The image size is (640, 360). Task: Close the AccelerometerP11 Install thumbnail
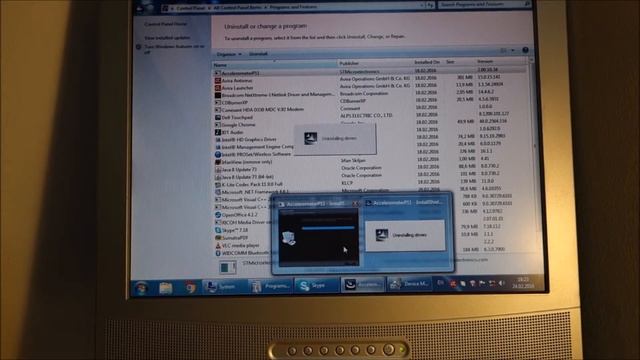coord(355,203)
